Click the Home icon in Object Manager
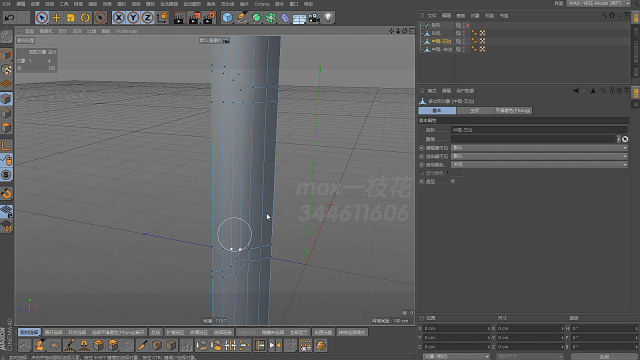 coord(612,16)
